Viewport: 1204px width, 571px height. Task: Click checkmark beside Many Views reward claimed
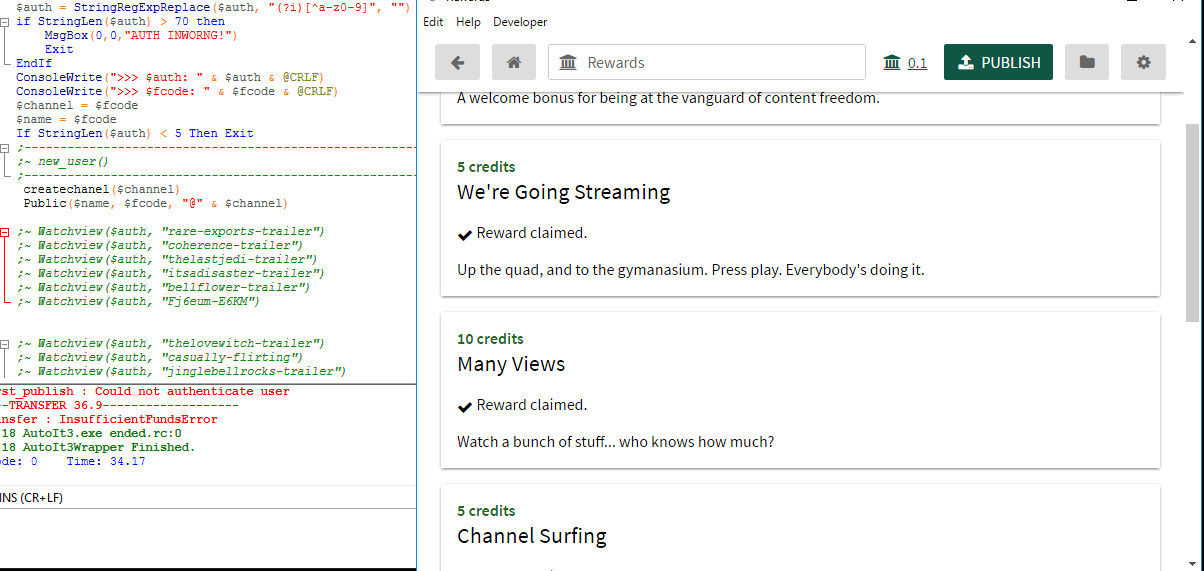coord(465,406)
